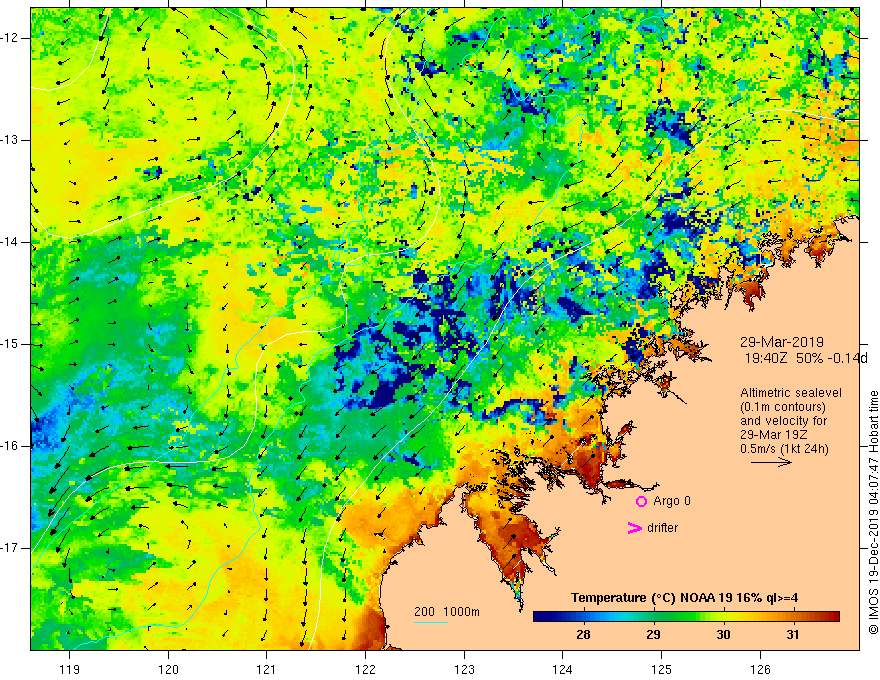This screenshot has width=880, height=680.
Task: Click the '19:40Z 50% -0.14d' text
Action: pyautogui.click(x=806, y=358)
